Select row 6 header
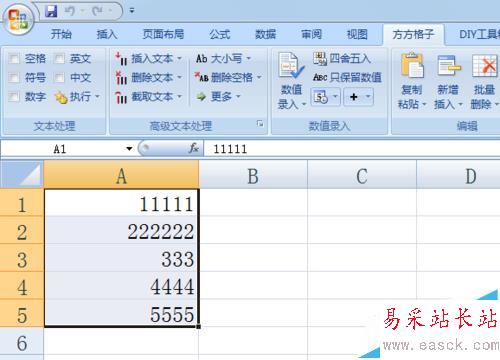500x360 pixels. (x=22, y=342)
